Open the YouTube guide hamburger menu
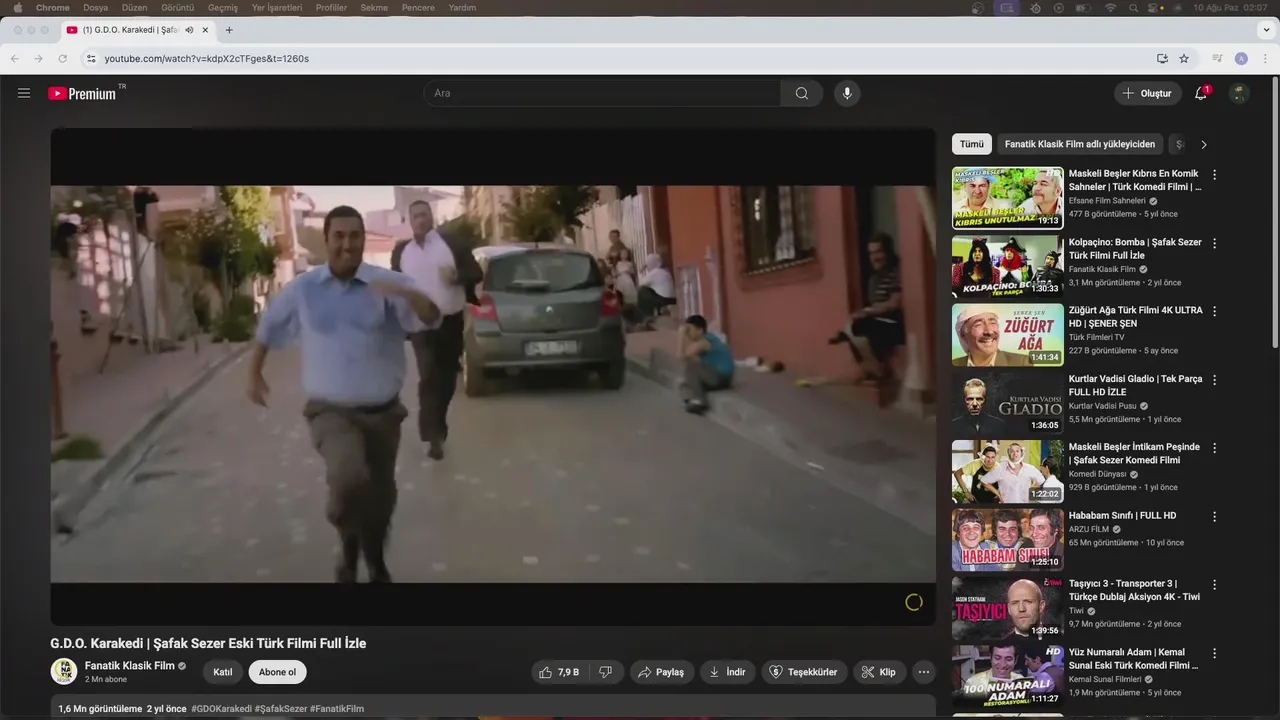This screenshot has width=1280, height=720. pyautogui.click(x=24, y=93)
